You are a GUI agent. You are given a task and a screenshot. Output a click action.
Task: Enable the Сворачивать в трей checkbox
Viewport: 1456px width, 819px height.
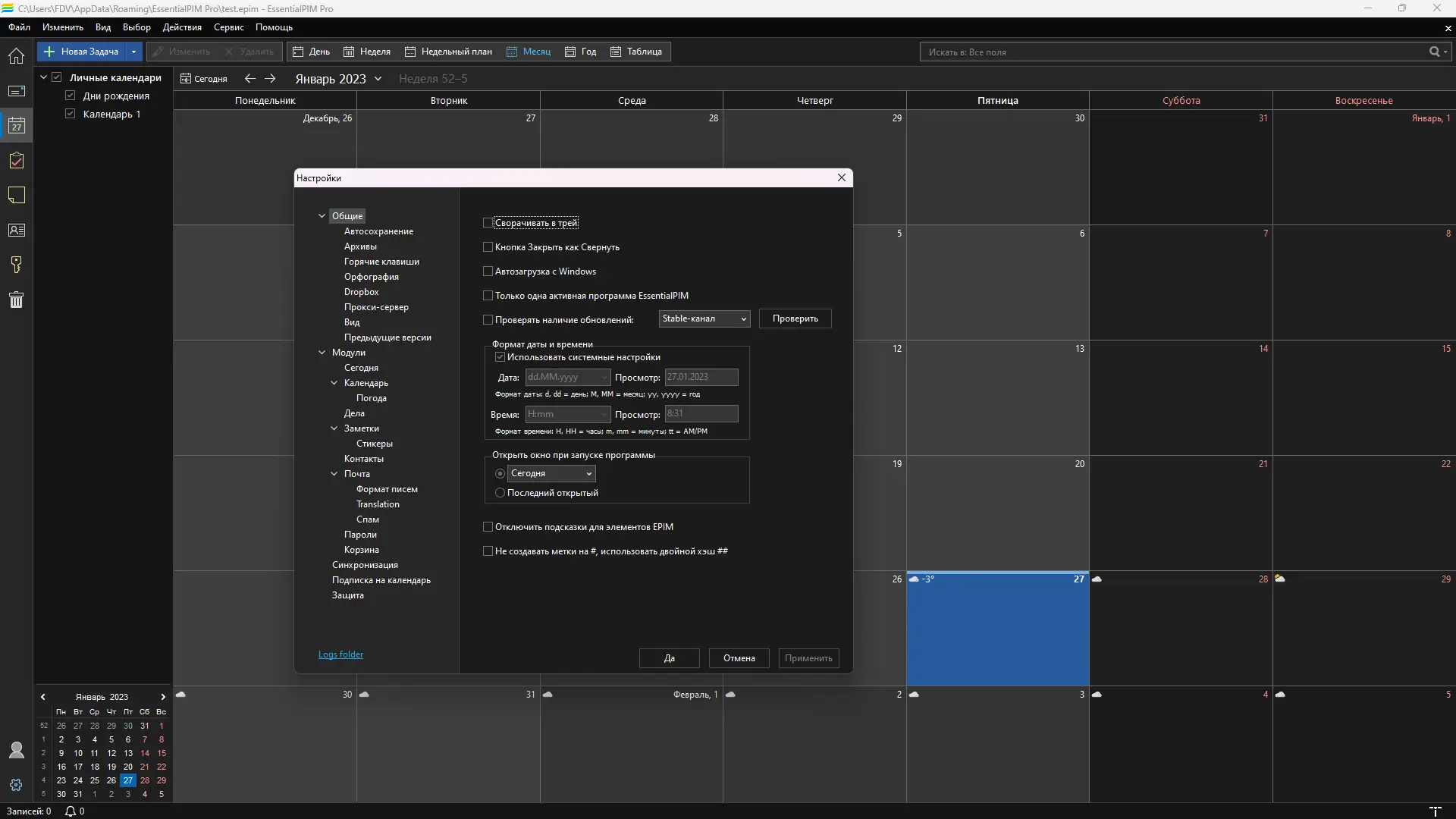(x=488, y=223)
